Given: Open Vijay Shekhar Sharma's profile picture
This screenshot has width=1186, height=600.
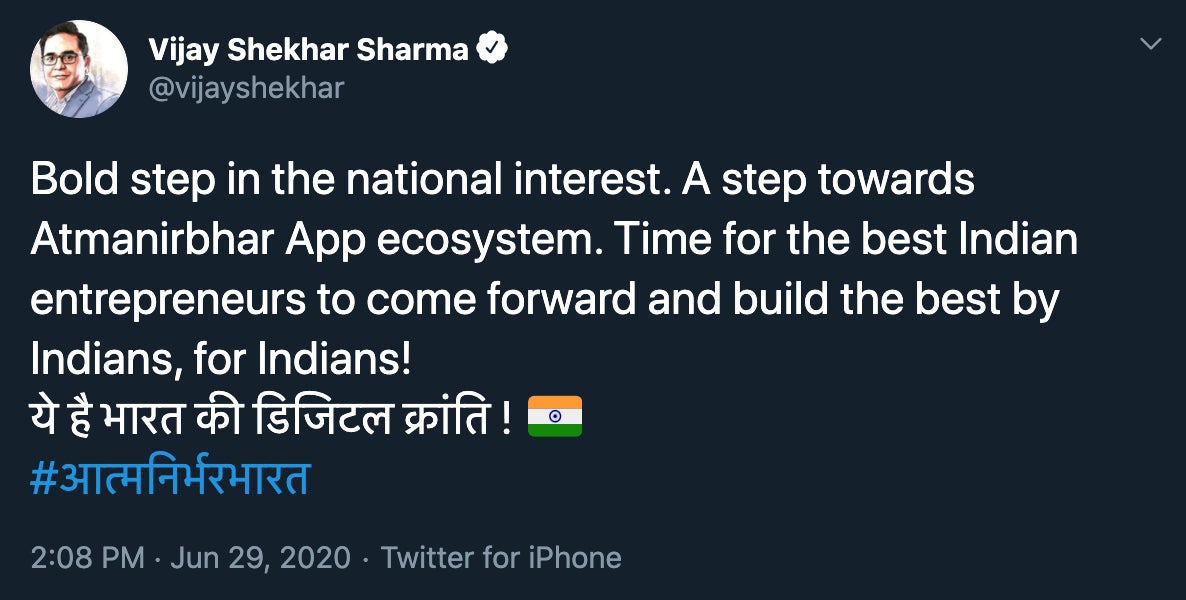Looking at the screenshot, I should pyautogui.click(x=79, y=69).
